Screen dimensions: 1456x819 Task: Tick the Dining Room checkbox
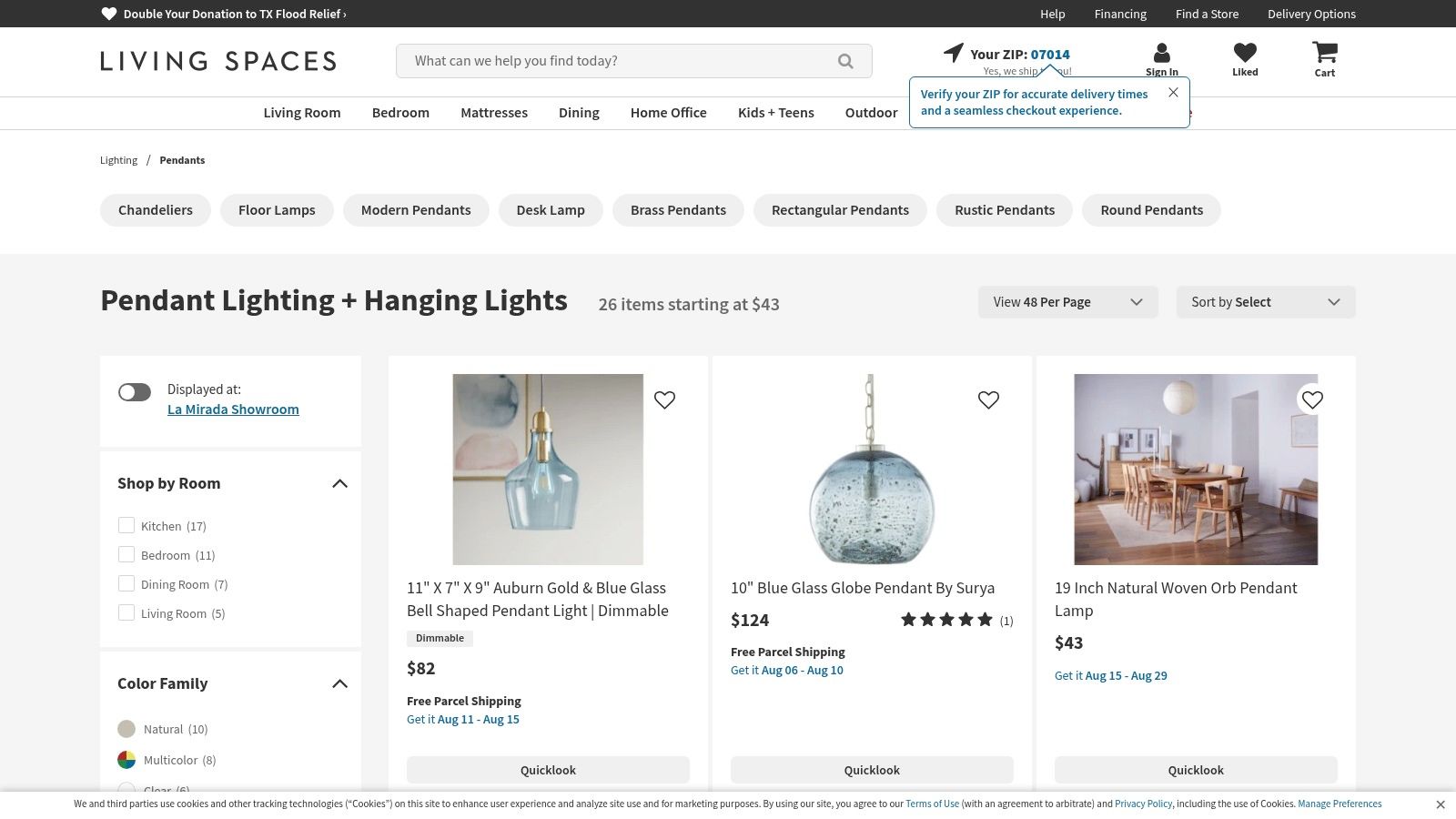point(126,583)
